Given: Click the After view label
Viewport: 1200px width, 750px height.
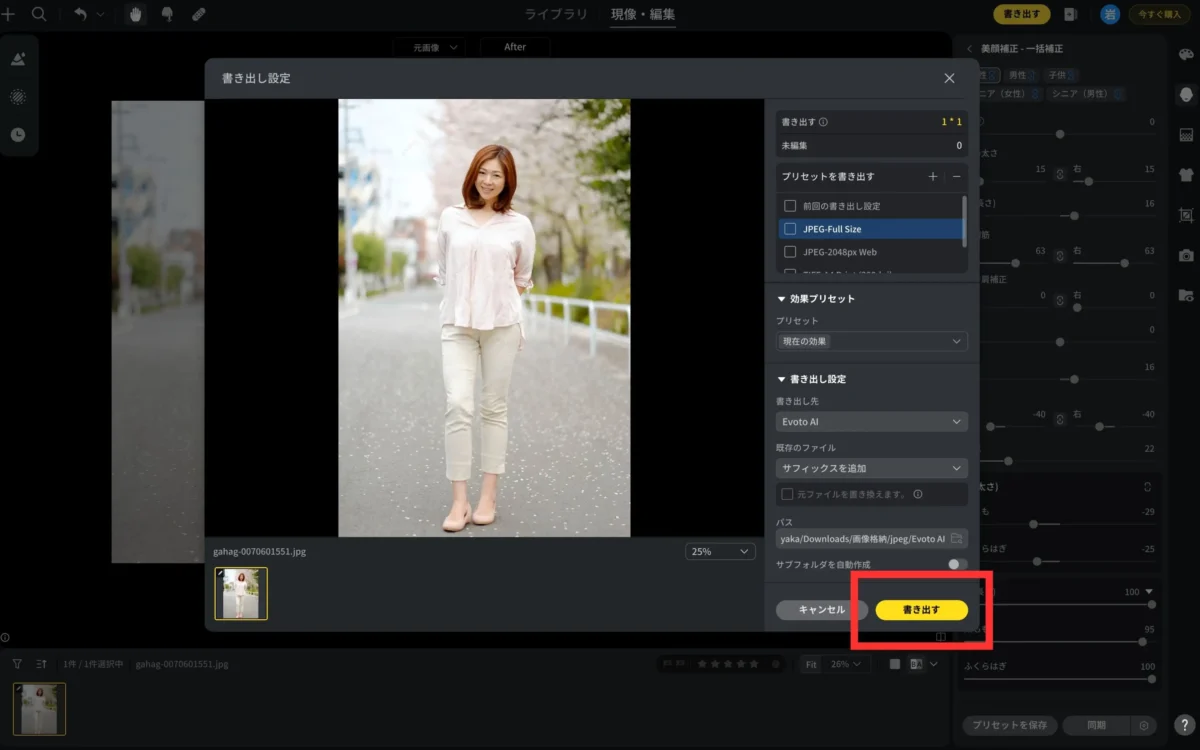Looking at the screenshot, I should click(x=515, y=47).
